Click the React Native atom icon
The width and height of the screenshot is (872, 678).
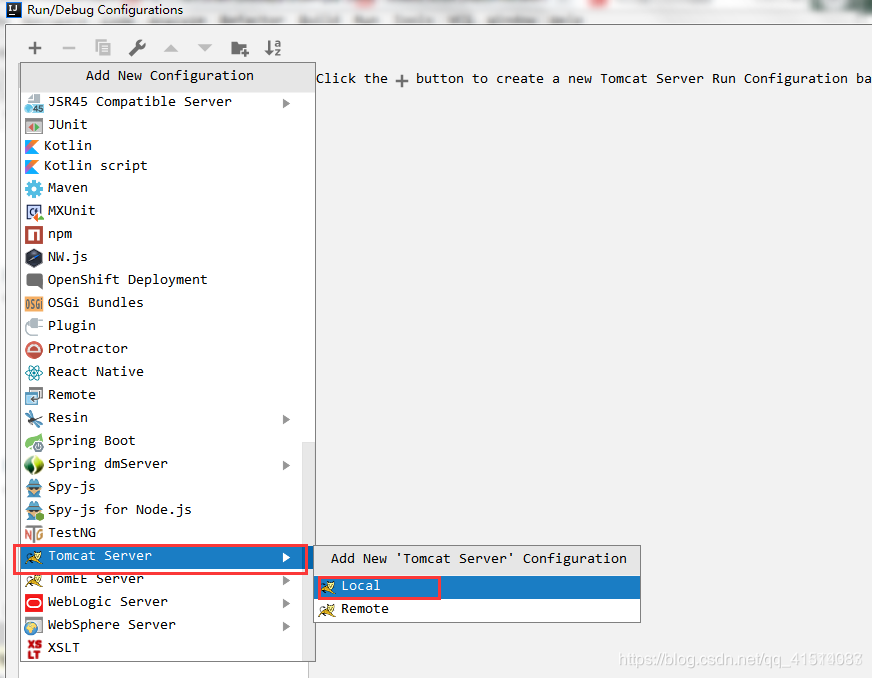click(34, 373)
